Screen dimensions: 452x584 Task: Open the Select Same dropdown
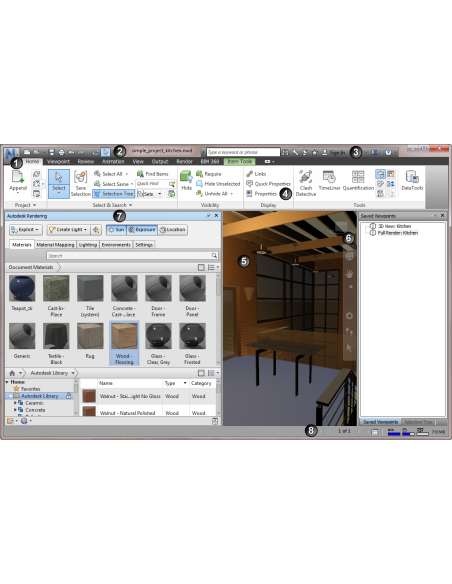point(131,184)
